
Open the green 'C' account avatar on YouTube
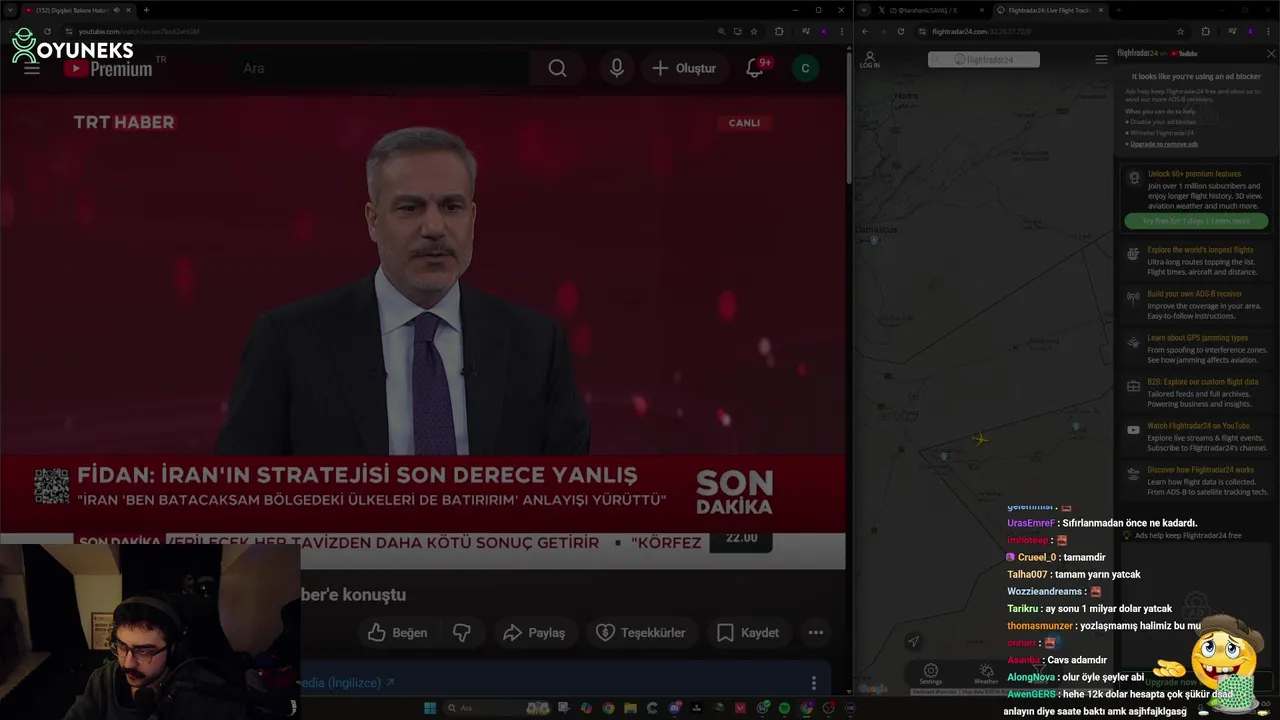[805, 68]
